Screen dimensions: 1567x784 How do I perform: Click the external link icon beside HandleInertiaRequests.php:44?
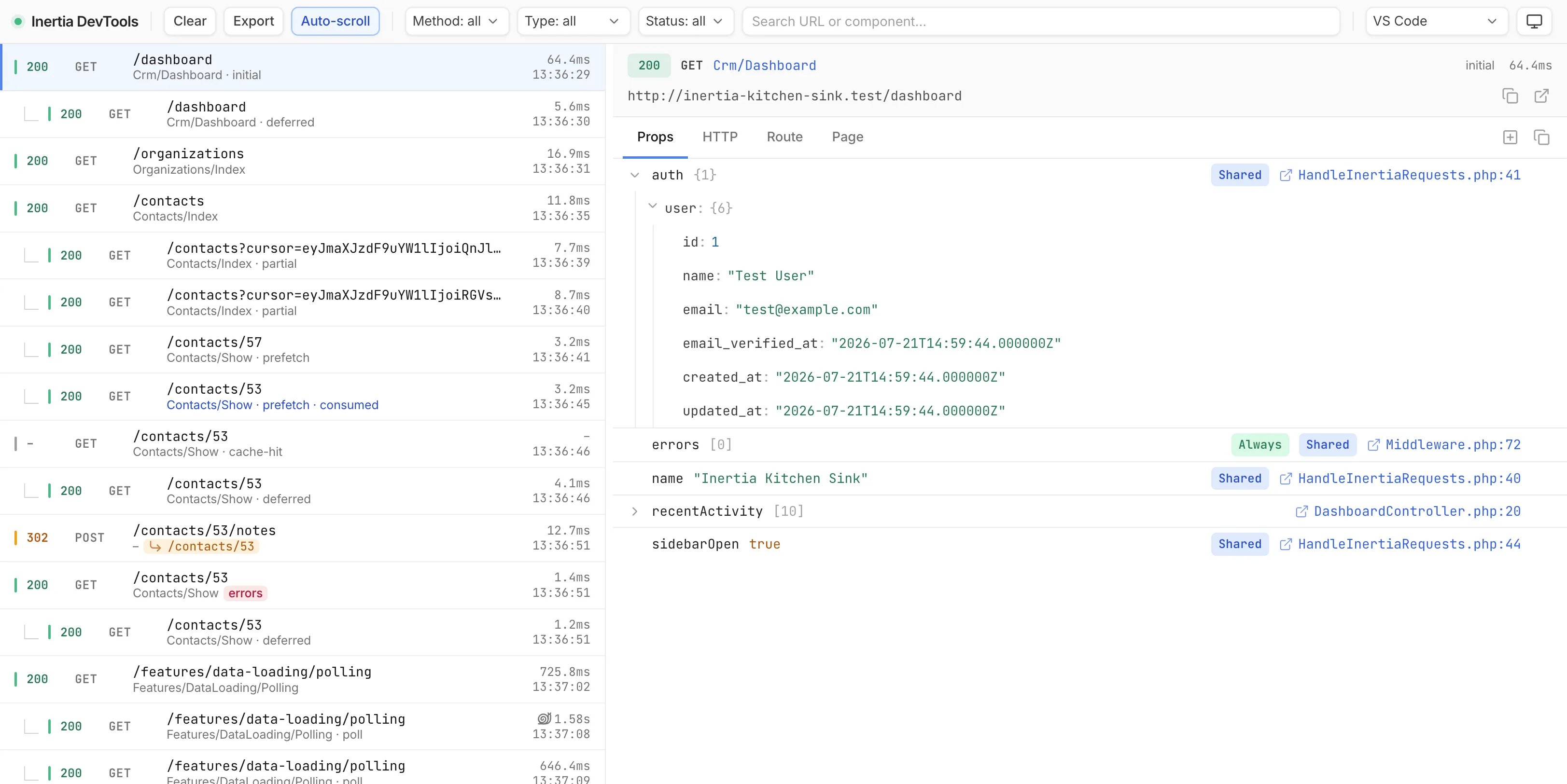[1286, 545]
